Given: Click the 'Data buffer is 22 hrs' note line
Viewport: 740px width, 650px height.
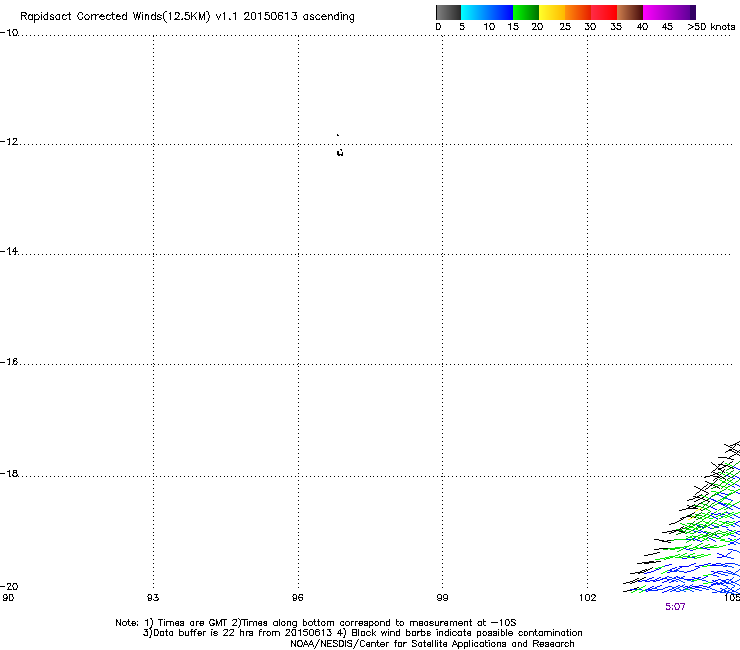Looking at the screenshot, I should coord(362,633).
